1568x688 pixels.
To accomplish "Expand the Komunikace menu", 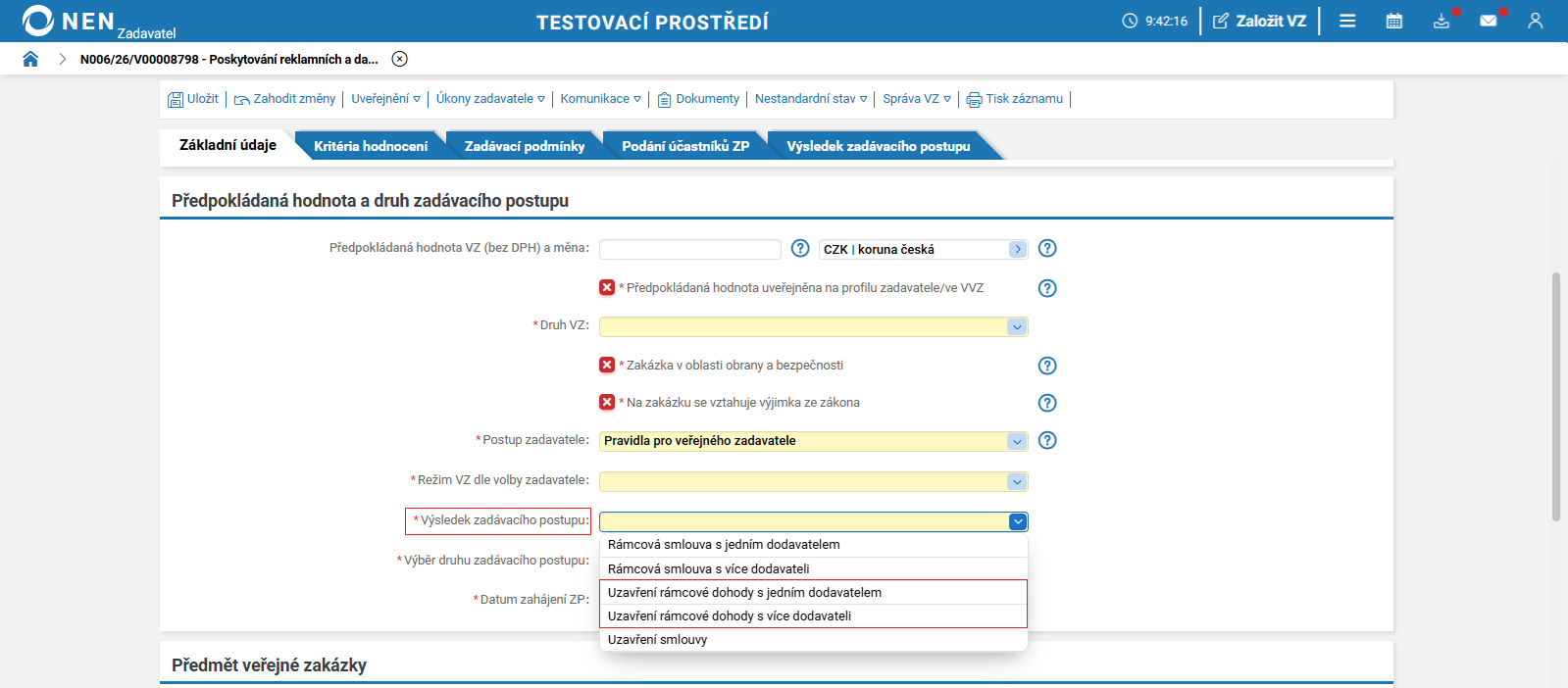I will [x=600, y=99].
